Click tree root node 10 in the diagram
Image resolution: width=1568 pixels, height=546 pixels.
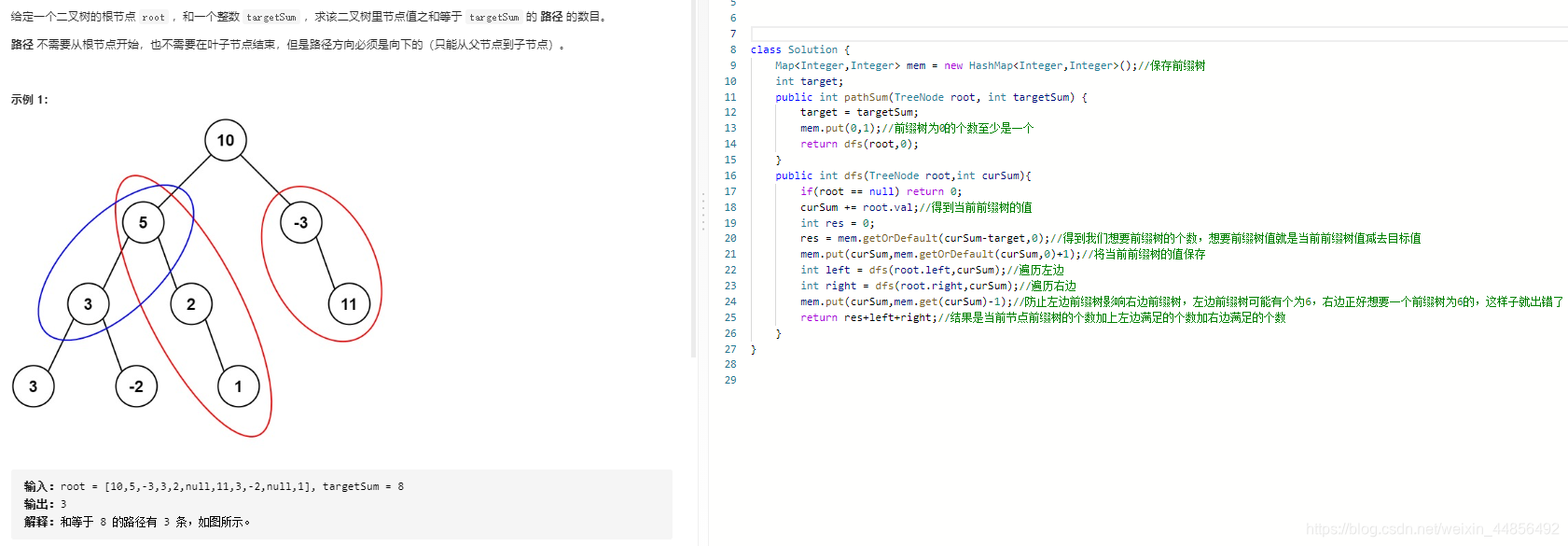pos(226,140)
